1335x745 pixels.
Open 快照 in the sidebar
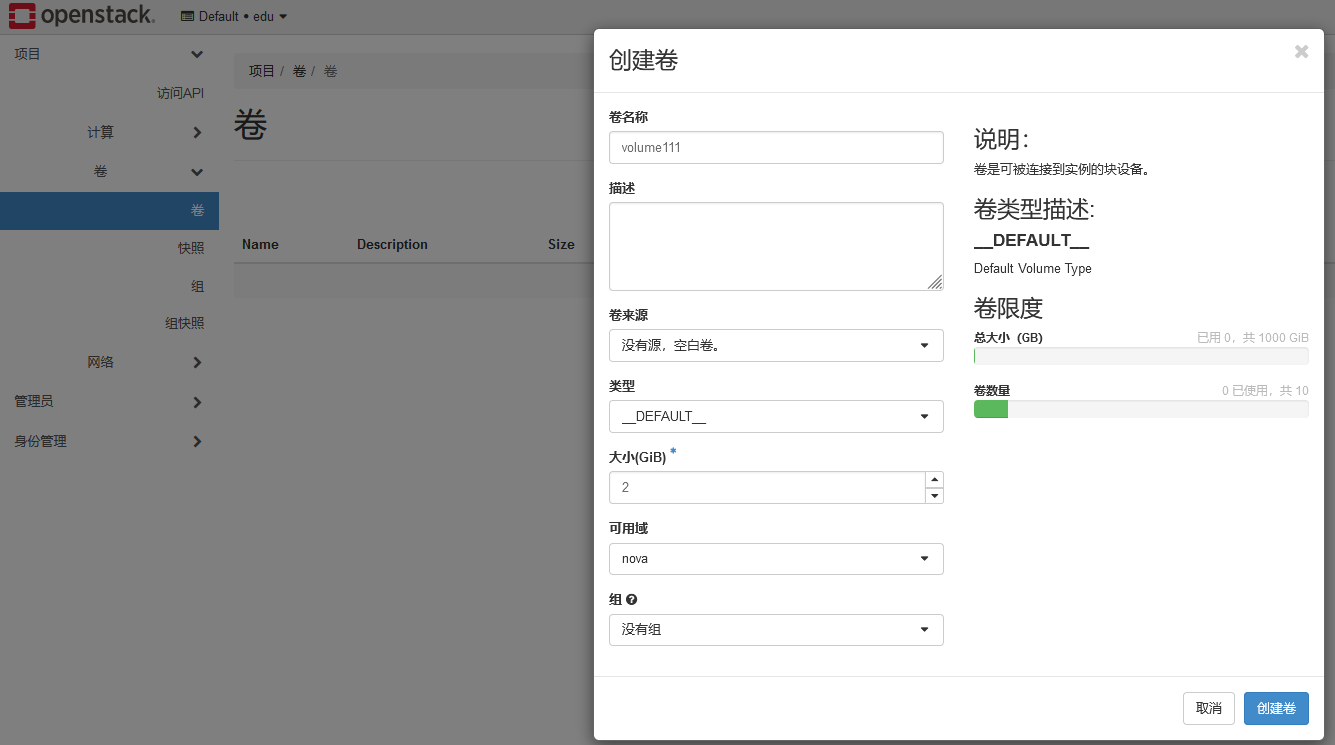pyautogui.click(x=190, y=248)
